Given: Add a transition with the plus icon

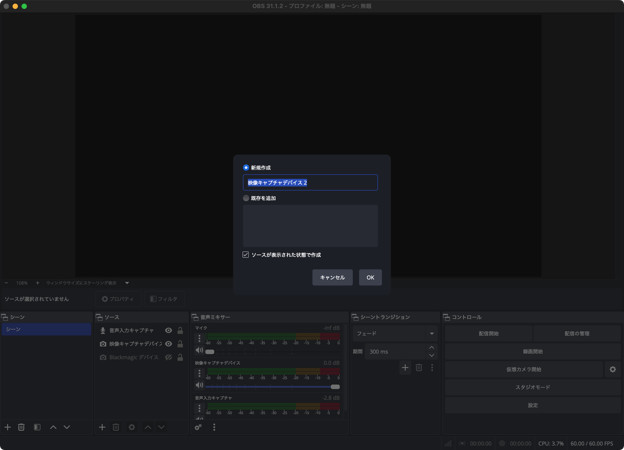Looking at the screenshot, I should click(x=405, y=368).
